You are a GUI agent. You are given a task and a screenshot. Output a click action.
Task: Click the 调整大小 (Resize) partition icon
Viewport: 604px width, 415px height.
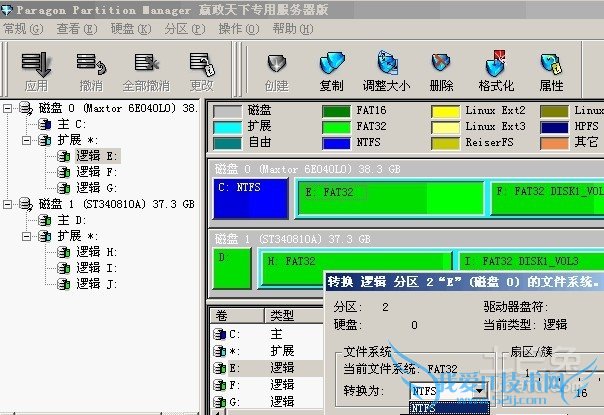(x=386, y=62)
